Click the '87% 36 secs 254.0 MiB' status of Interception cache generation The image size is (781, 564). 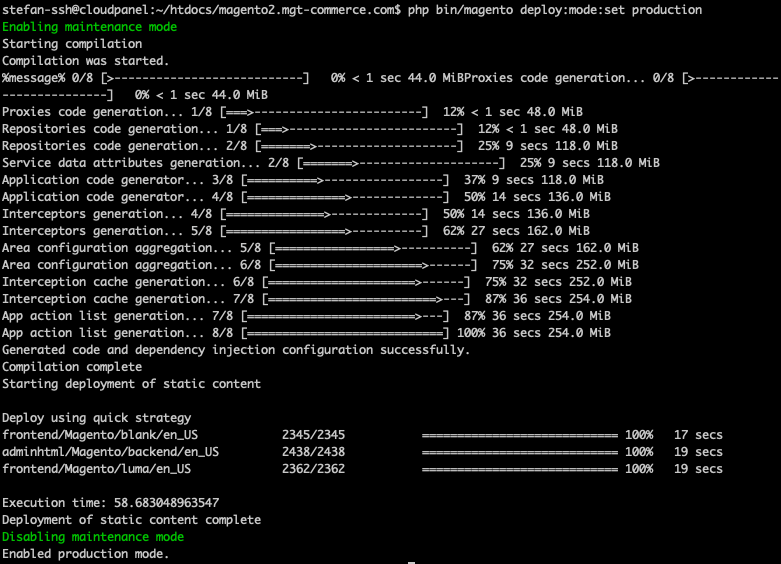(x=558, y=299)
